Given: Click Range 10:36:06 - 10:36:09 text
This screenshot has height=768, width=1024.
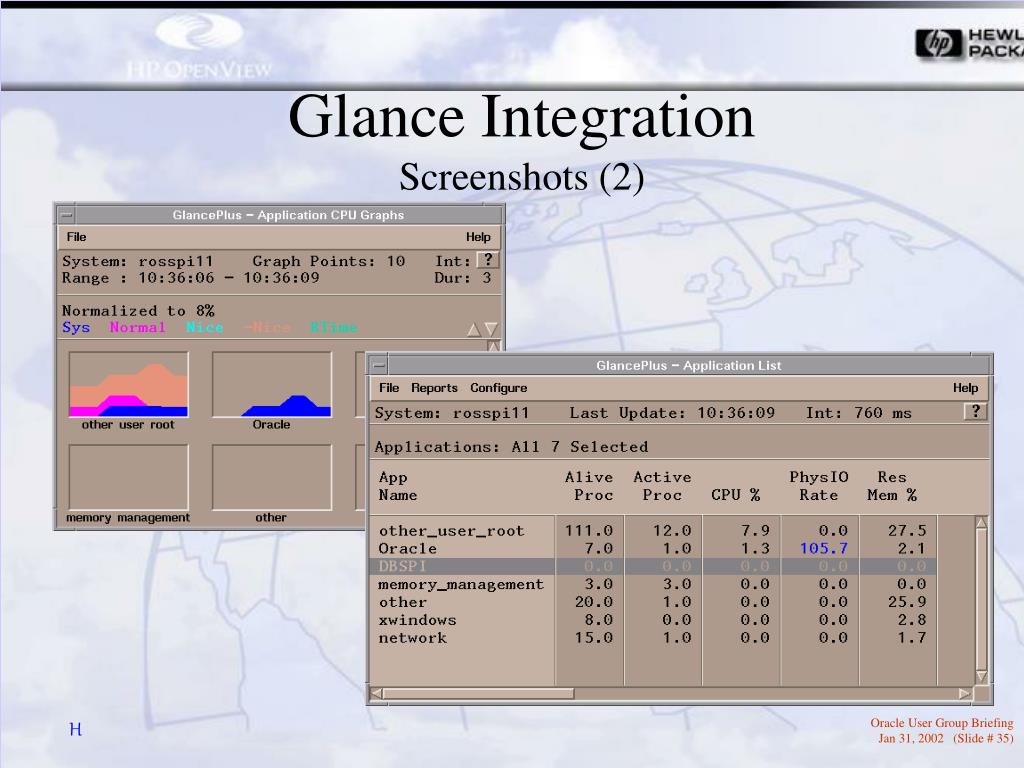Looking at the screenshot, I should (191, 278).
